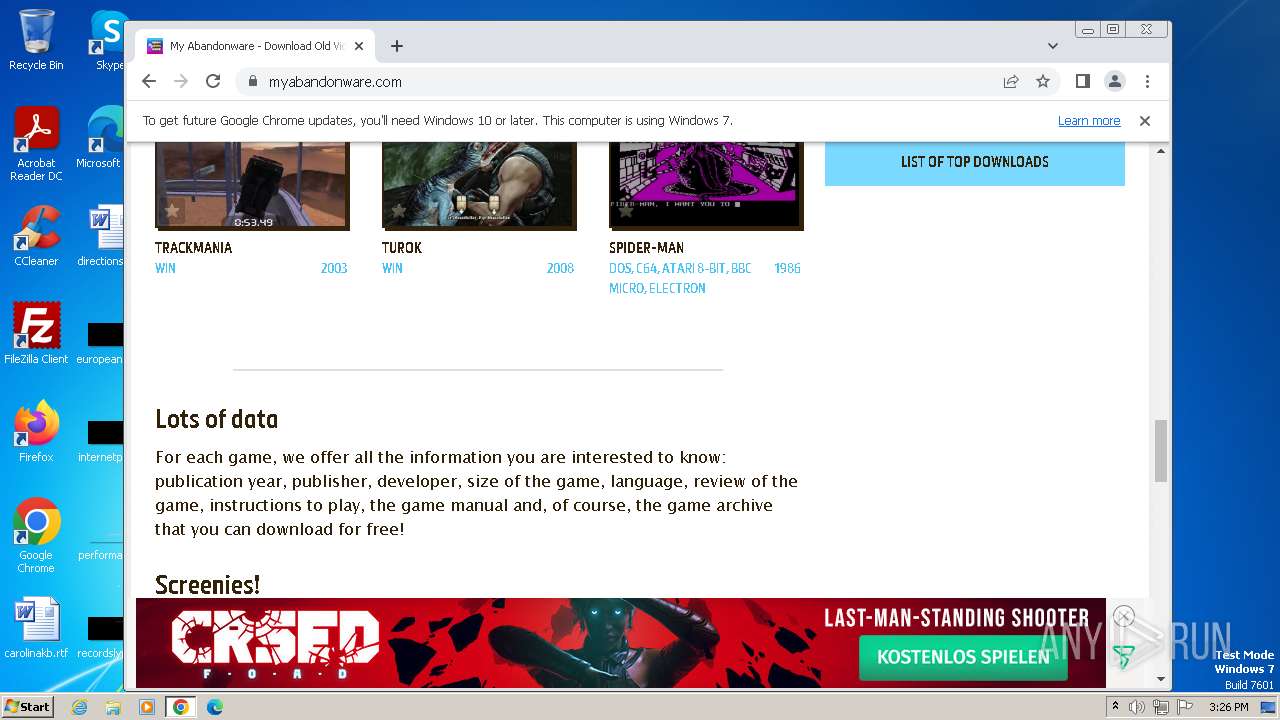This screenshot has height=720, width=1280.
Task: Open the CRSED ad banner logo
Action: [x=275, y=645]
